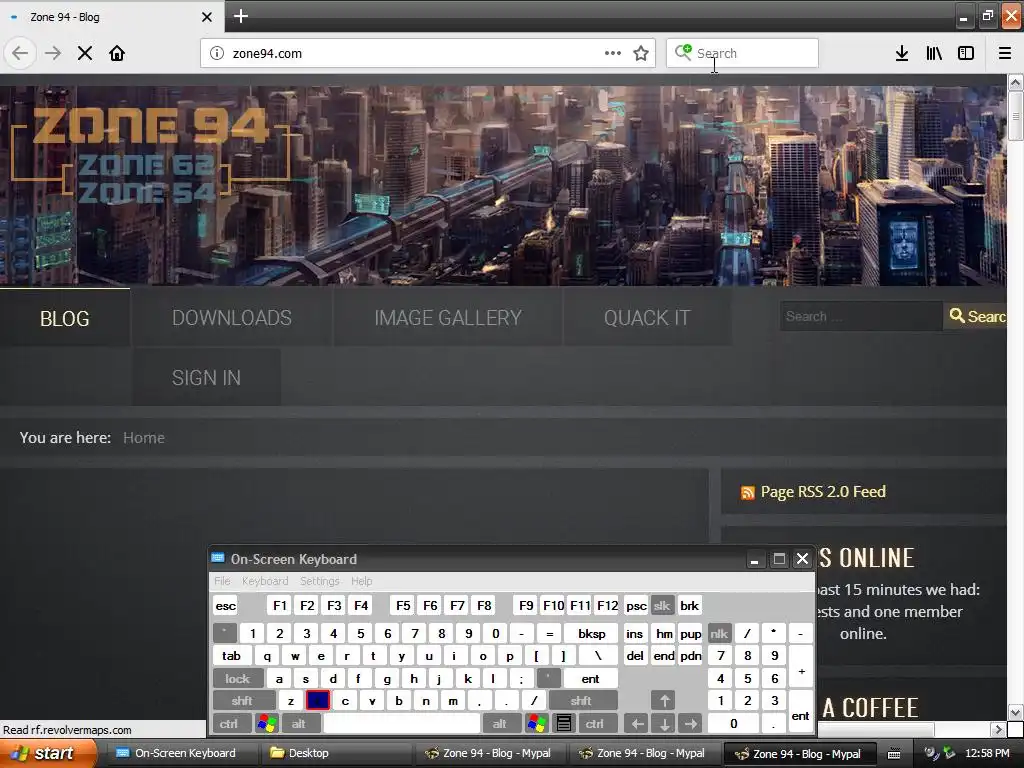Screen dimensions: 1024x768
Task: Click the del key on-screen
Action: (635, 656)
